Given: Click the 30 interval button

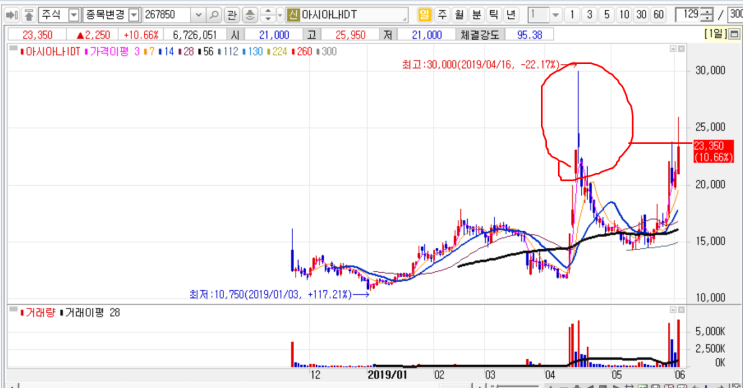Looking at the screenshot, I should click(x=641, y=15).
